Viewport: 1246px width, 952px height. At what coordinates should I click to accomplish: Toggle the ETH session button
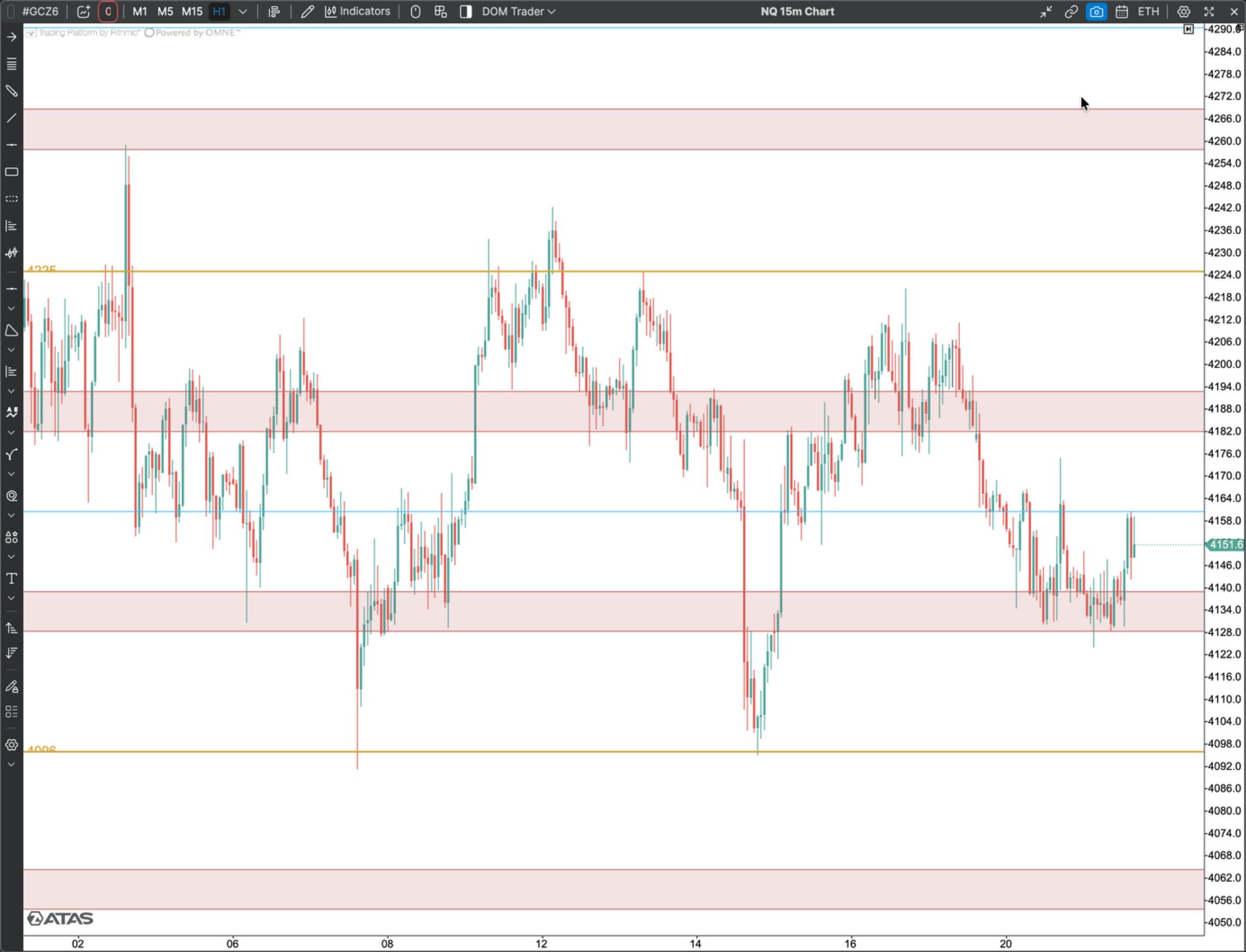click(1149, 12)
